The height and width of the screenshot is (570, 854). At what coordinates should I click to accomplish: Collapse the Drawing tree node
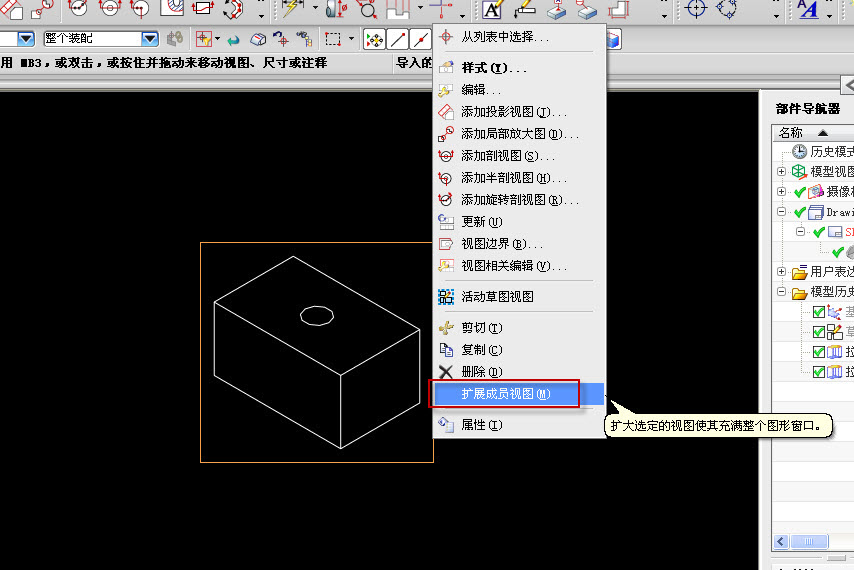tap(781, 212)
